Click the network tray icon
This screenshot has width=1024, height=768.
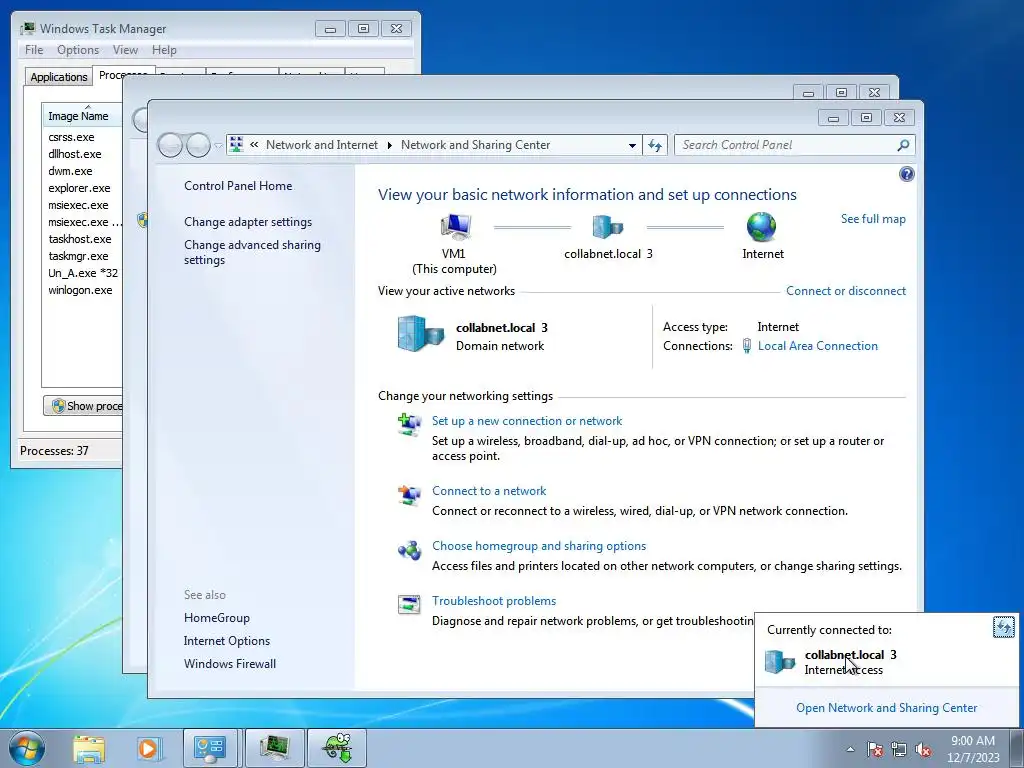point(899,749)
